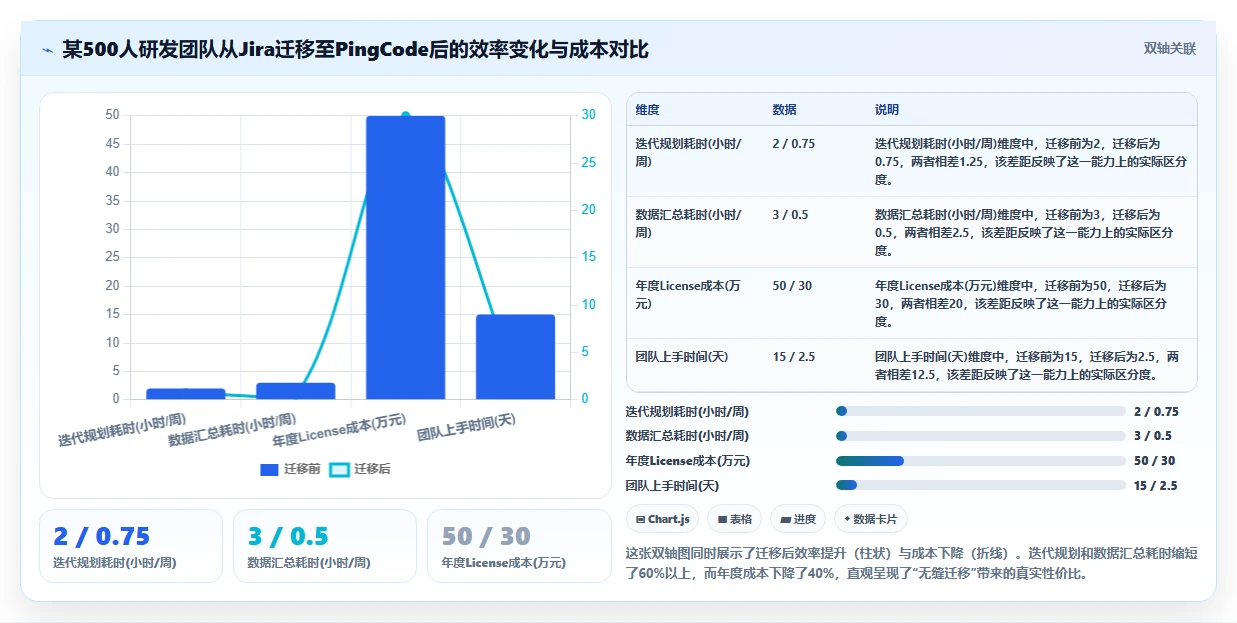Click the 3 / 0.5 data card
Viewport: 1237px width, 623px height.
(x=324, y=546)
